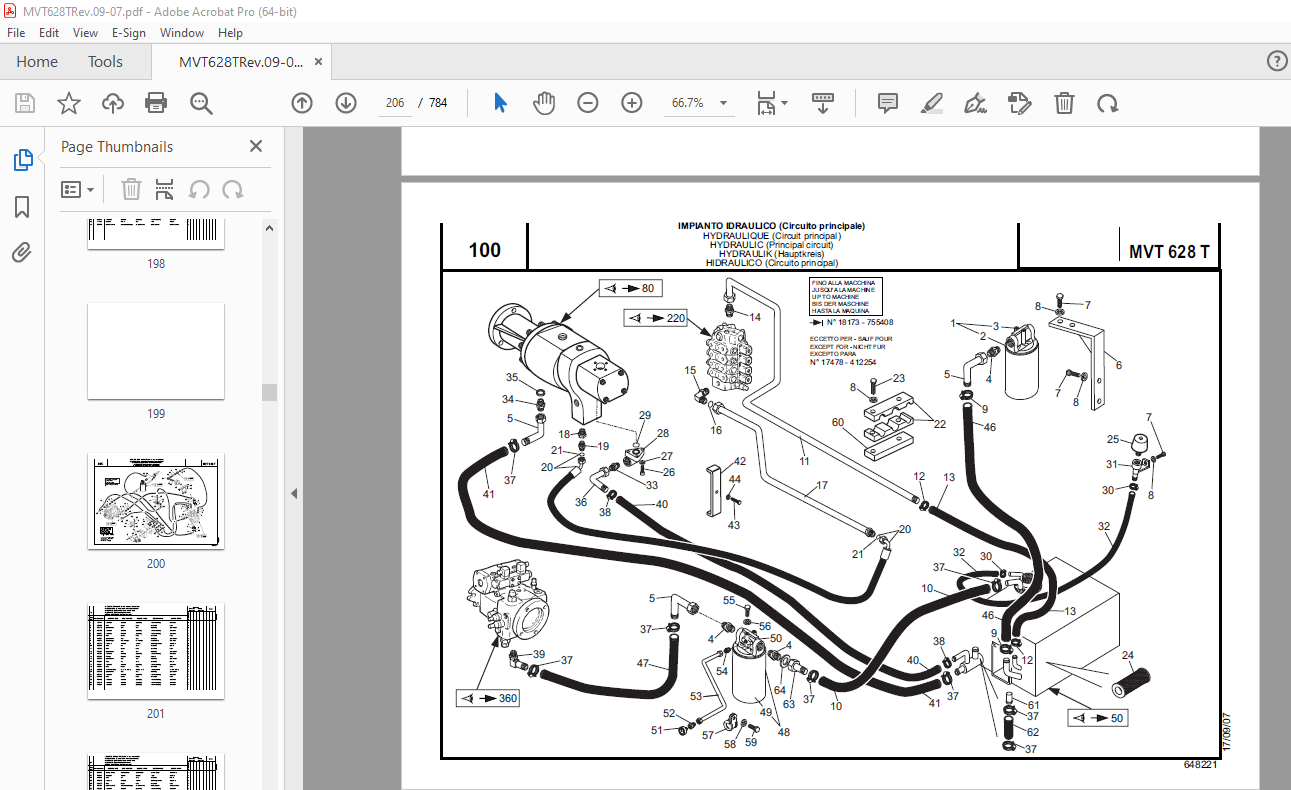Rotate the thumbnail counterclockwise
The image size is (1291, 790).
(x=199, y=189)
